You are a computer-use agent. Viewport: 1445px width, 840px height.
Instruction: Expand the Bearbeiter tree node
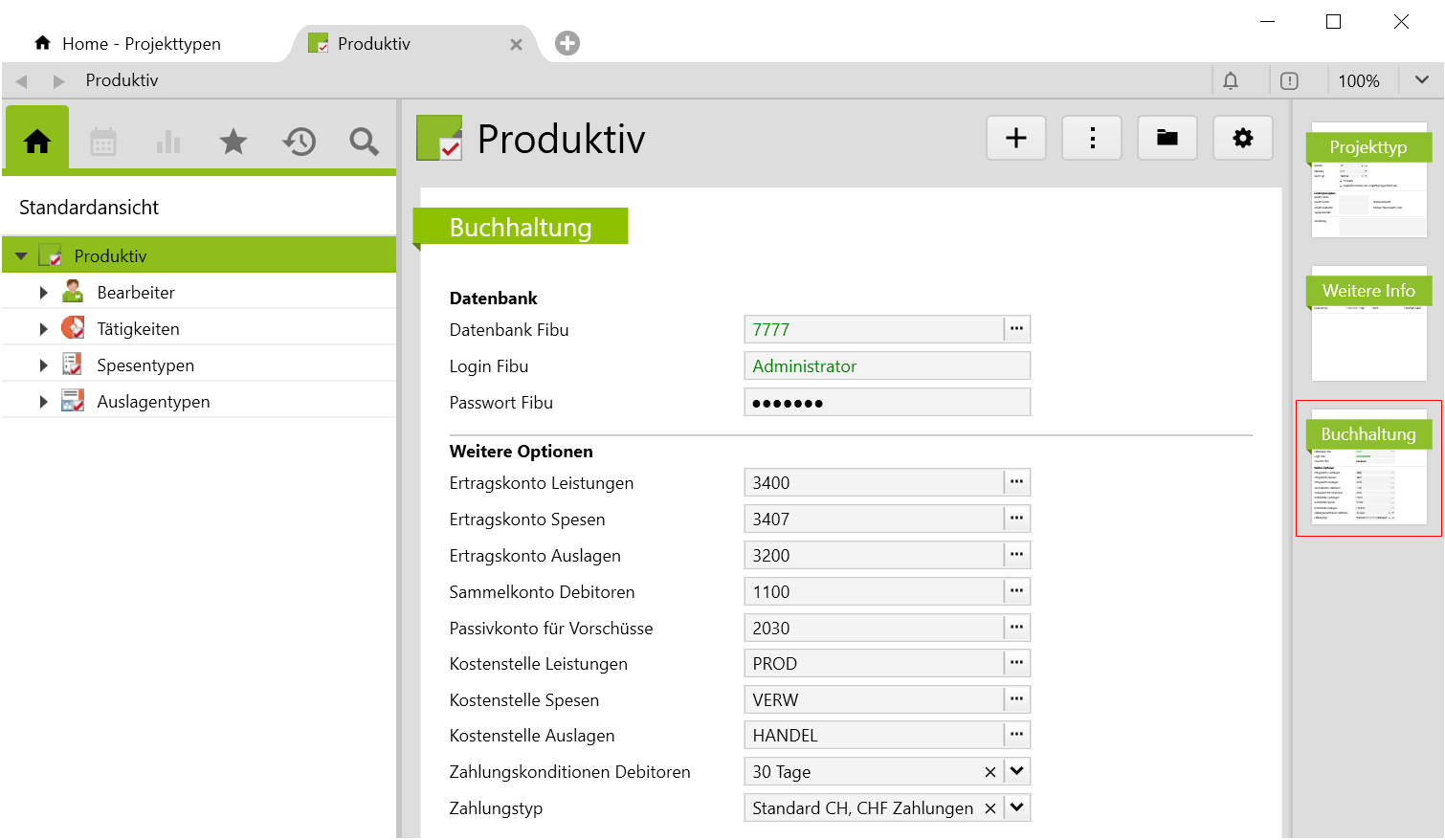(43, 293)
